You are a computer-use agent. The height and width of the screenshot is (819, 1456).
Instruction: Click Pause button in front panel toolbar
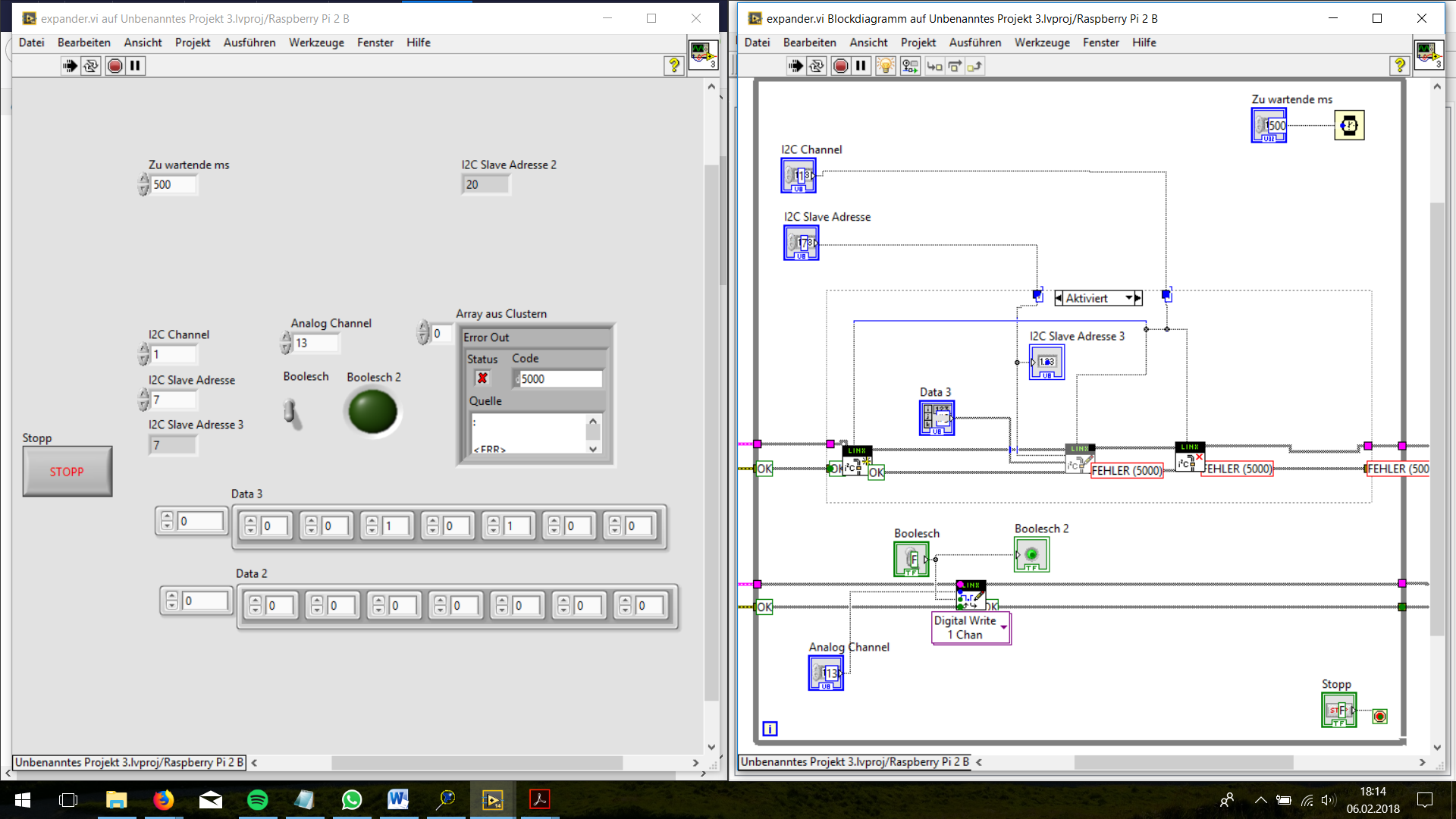(x=135, y=66)
